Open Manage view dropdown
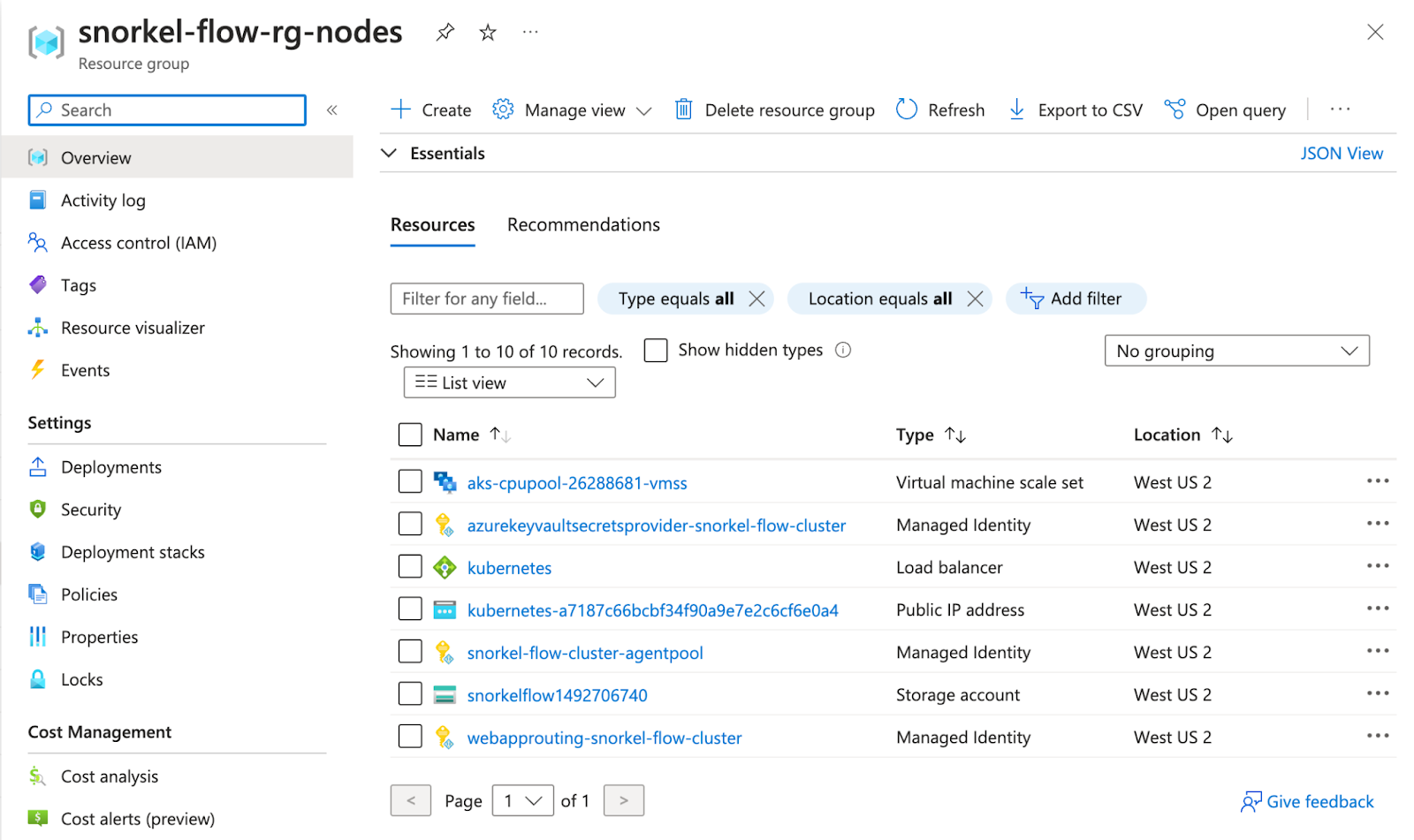 pyautogui.click(x=573, y=110)
